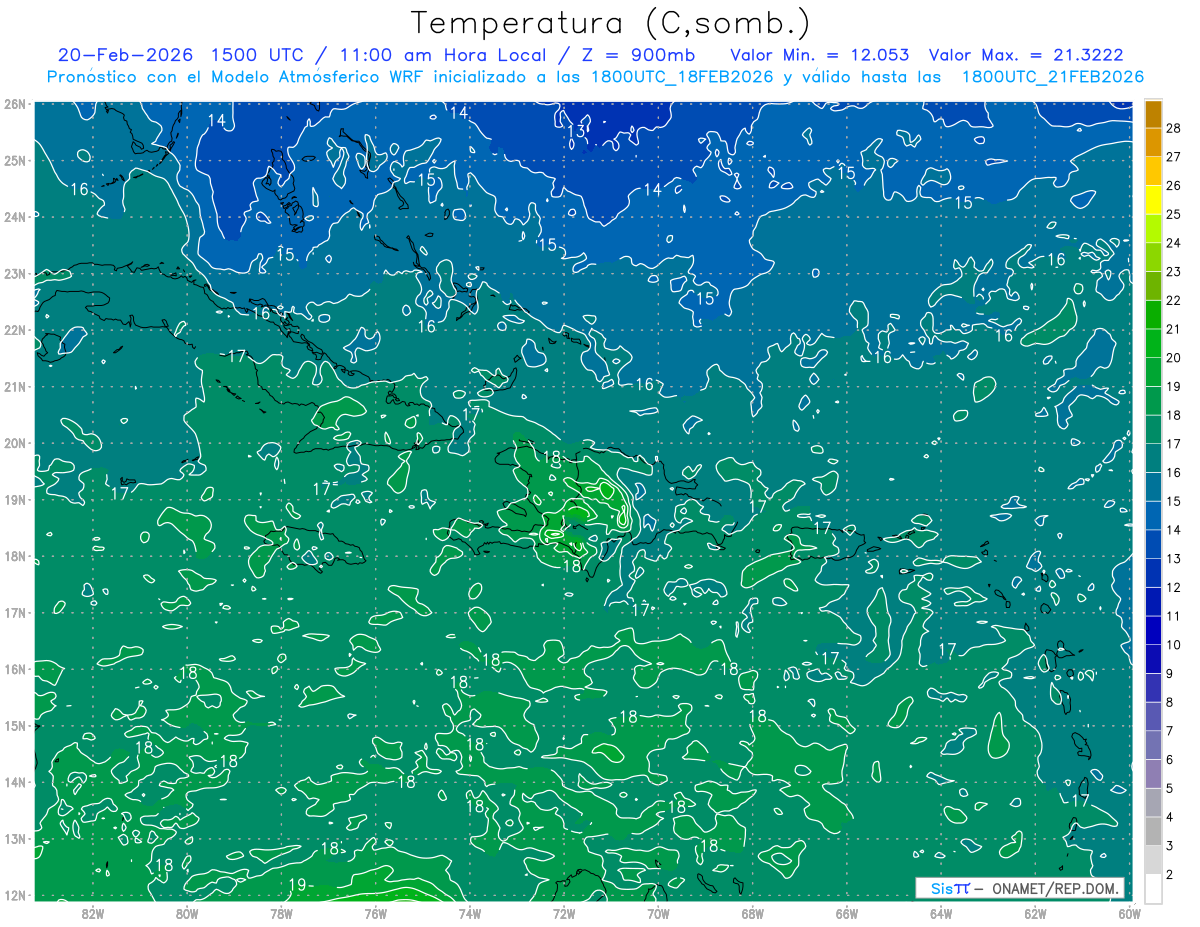
Task: Click the date text '20-Feb-2026'
Action: [126, 55]
